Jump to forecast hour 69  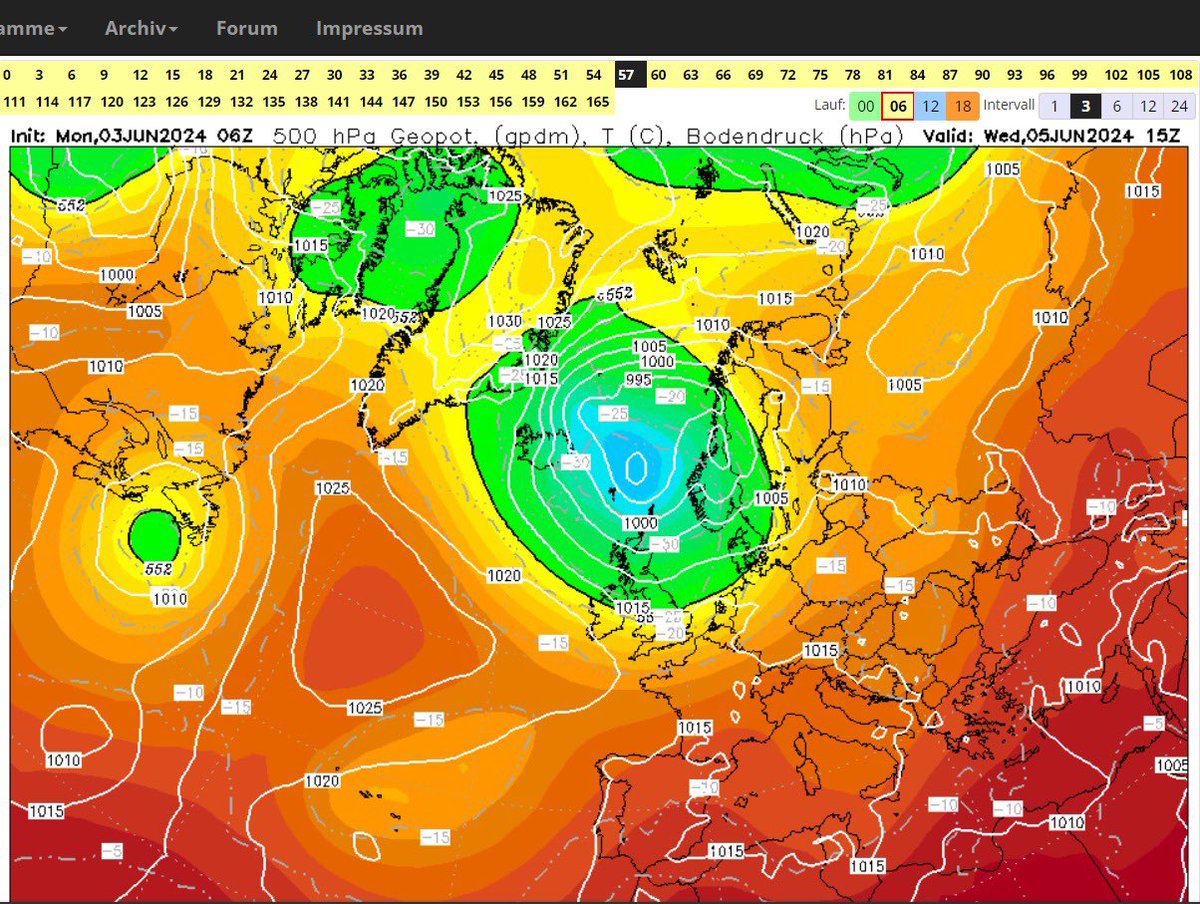point(755,75)
